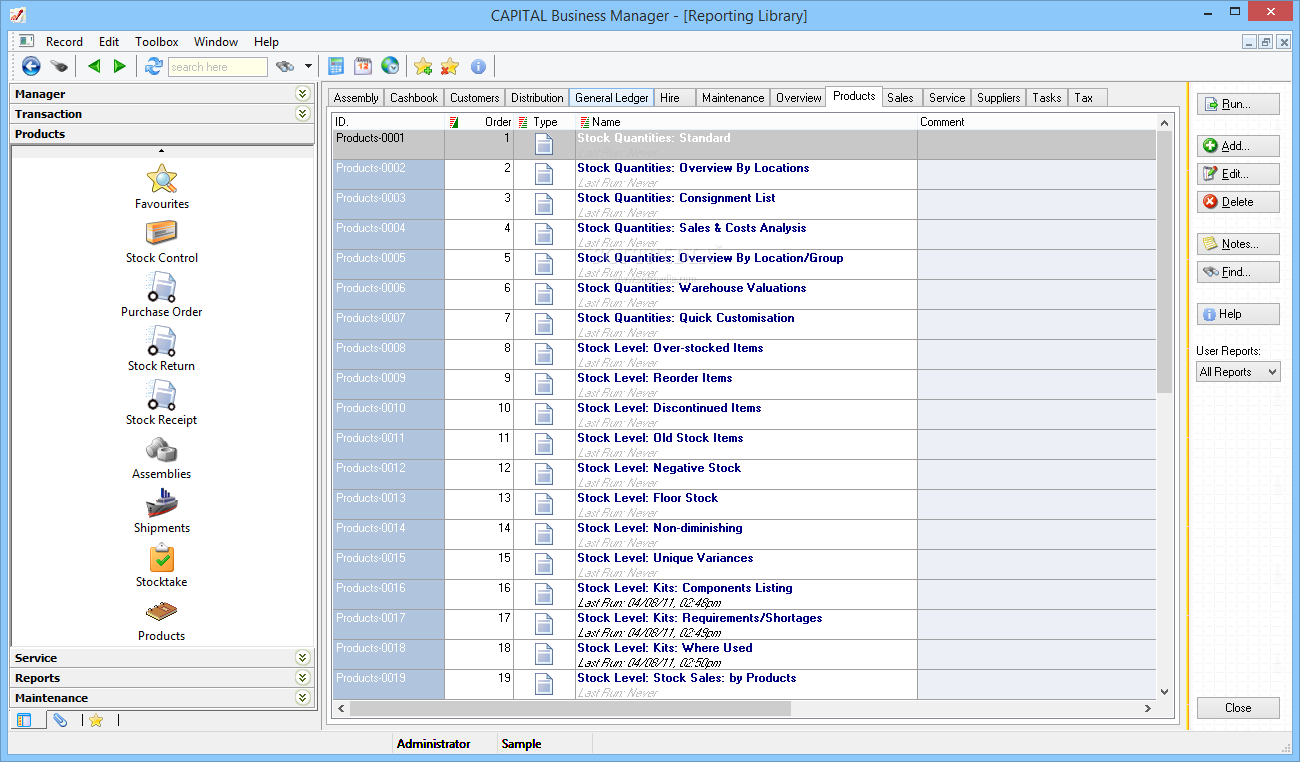Select row 'Stock Level: Negative Stock'
Screen dimensions: 1300x762
pyautogui.click(x=744, y=475)
